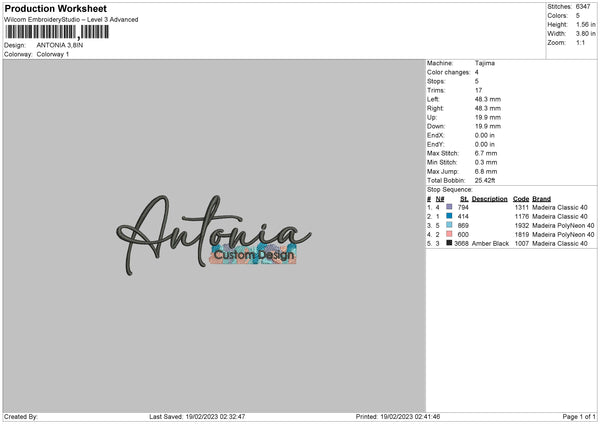Click 'Wilcom EmbroideryStudio – Level 3 Advanced' text
The height and width of the screenshot is (424, 600).
point(71,20)
